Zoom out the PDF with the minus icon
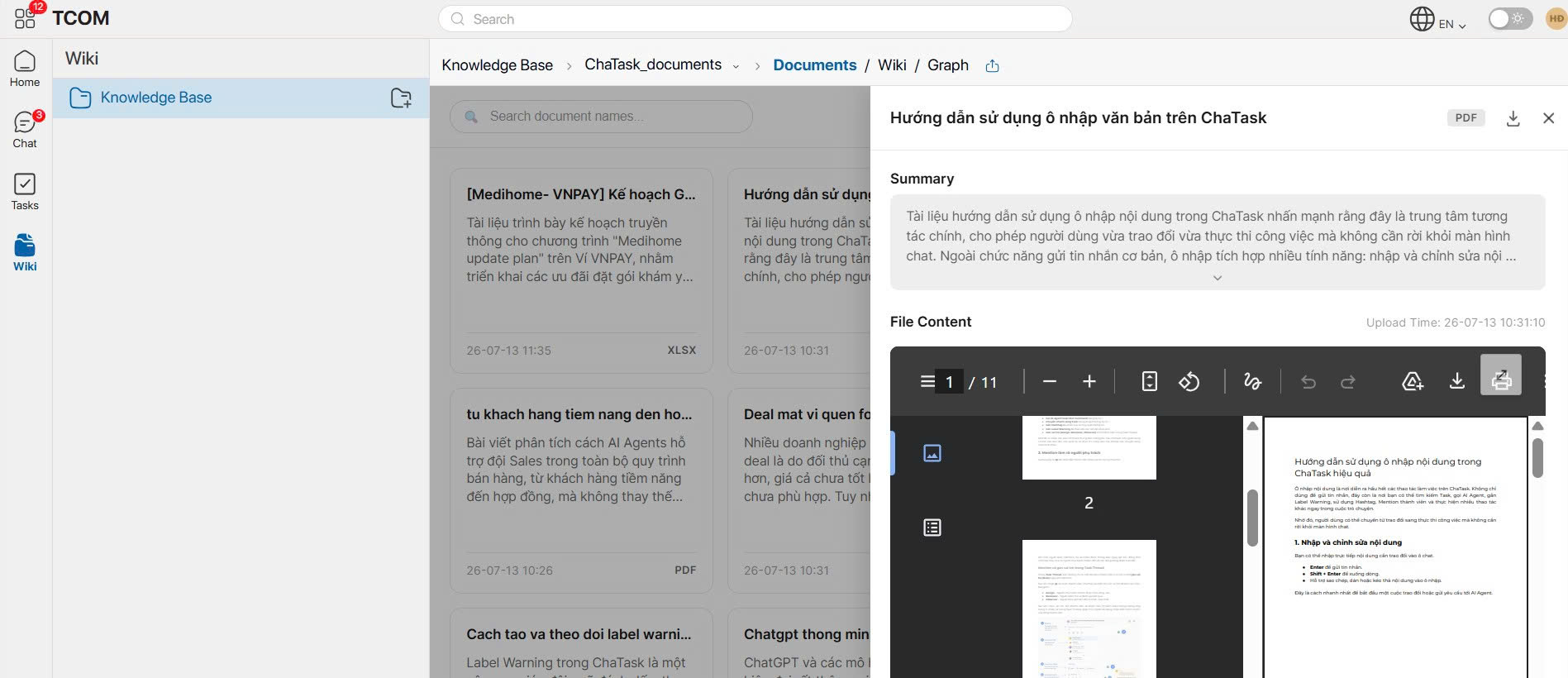Viewport: 1568px width, 678px height. click(1050, 381)
